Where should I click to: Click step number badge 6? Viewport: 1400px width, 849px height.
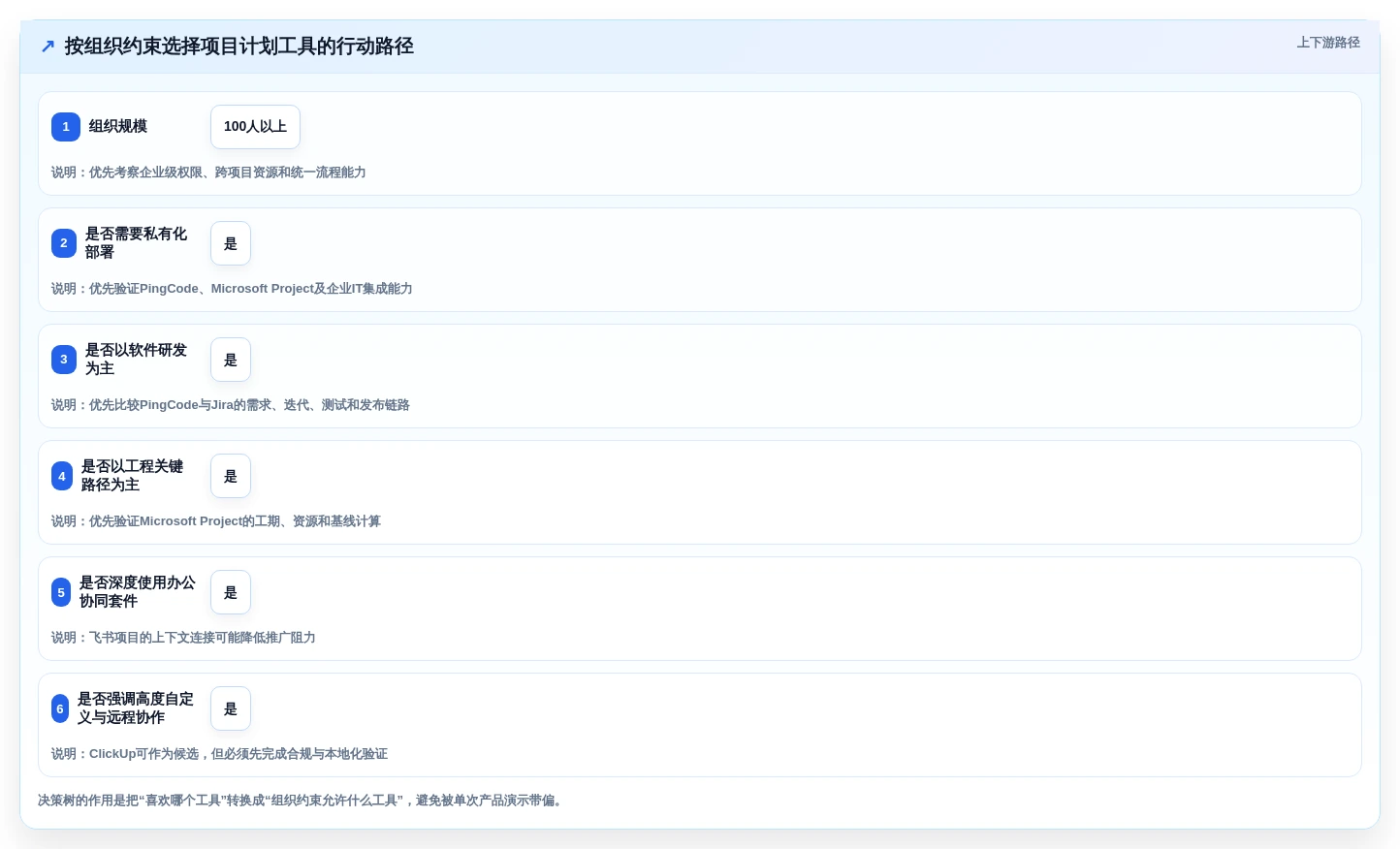[x=60, y=708]
